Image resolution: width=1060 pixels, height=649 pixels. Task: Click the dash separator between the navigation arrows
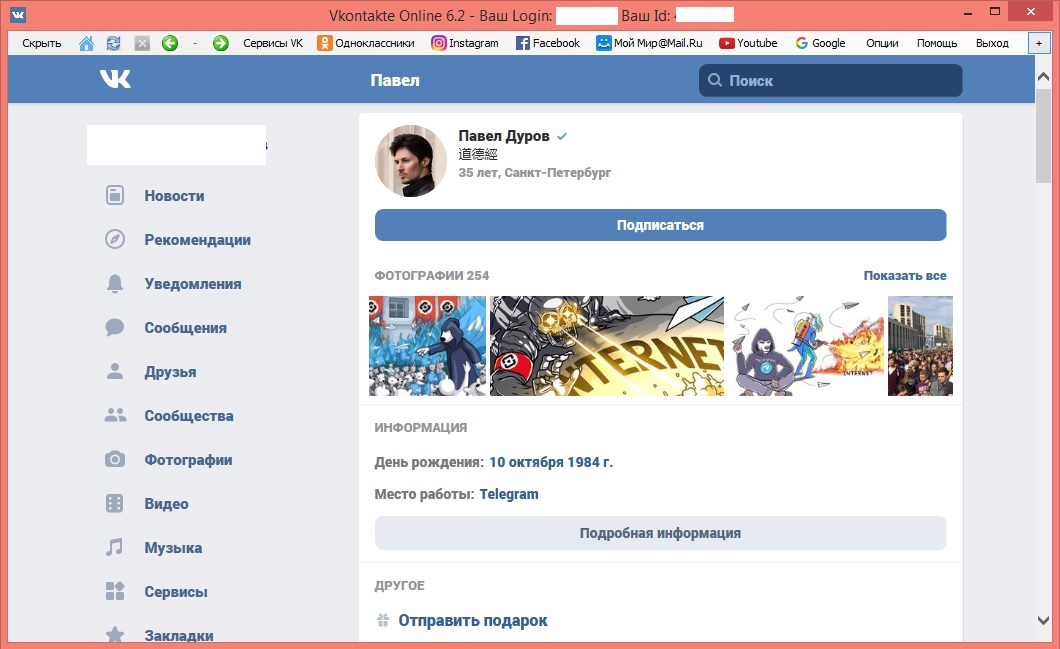(195, 43)
